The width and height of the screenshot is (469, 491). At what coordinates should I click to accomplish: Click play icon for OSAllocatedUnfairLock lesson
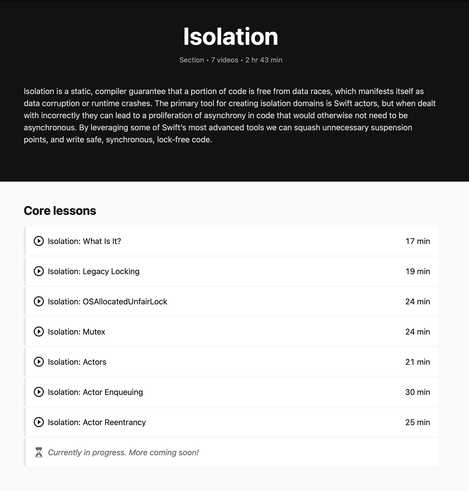[39, 301]
